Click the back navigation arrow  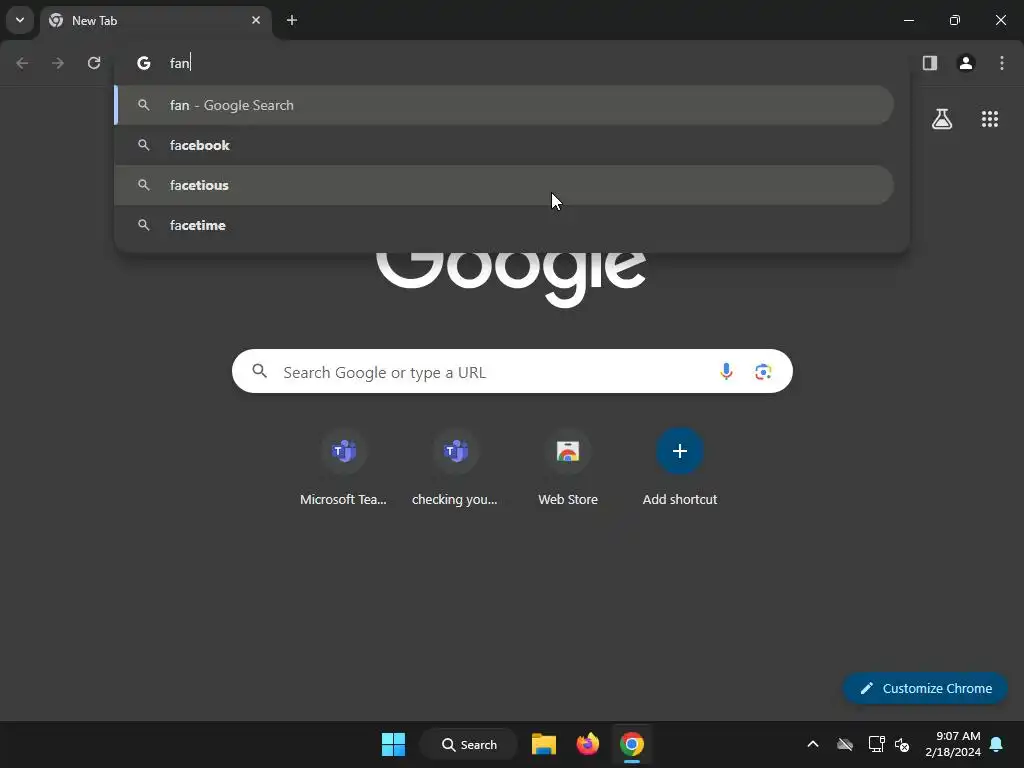click(x=22, y=63)
